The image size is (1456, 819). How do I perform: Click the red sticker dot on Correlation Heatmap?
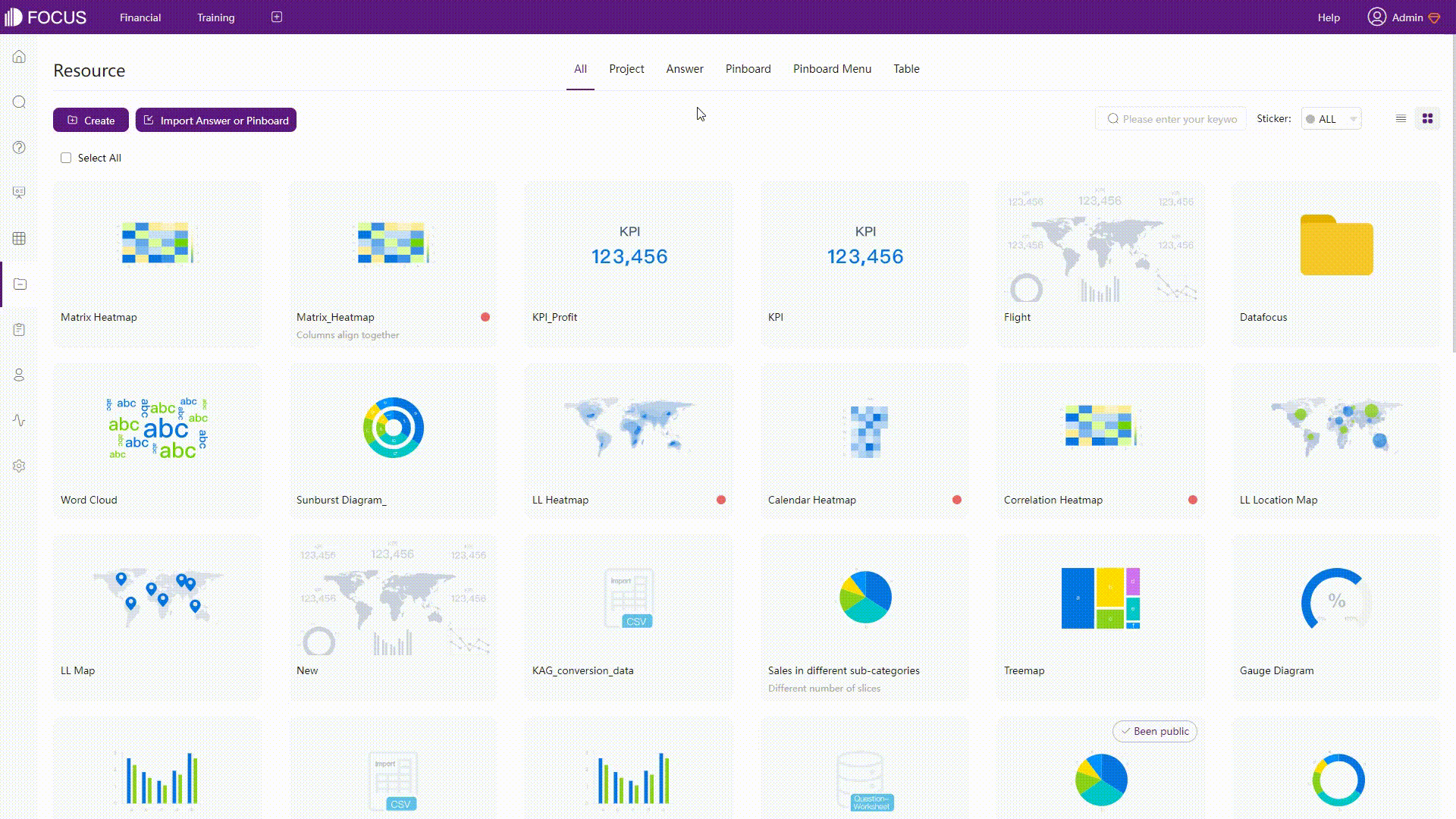pyautogui.click(x=1193, y=500)
